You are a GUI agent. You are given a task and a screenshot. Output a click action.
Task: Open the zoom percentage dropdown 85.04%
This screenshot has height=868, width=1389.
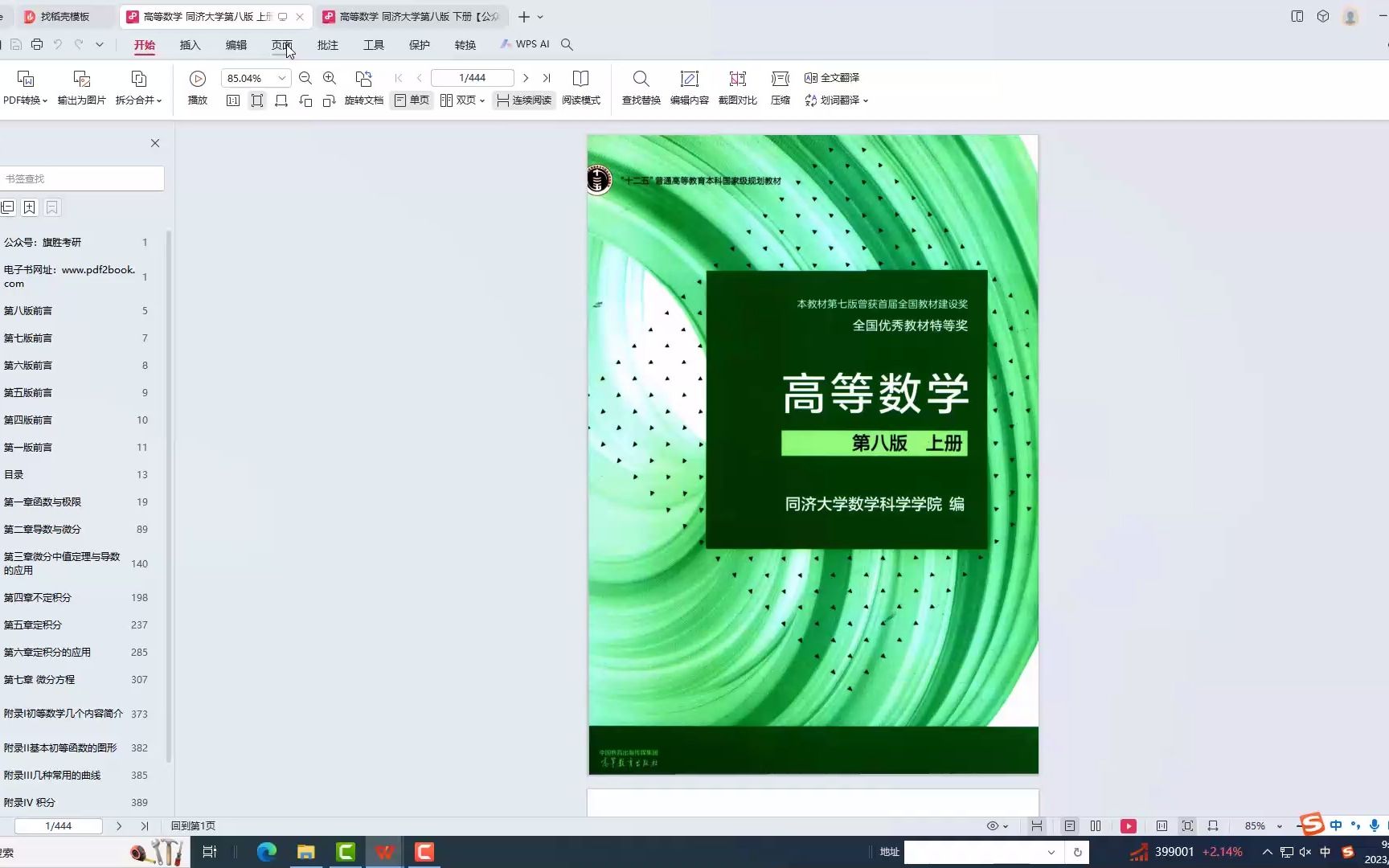tap(282, 78)
